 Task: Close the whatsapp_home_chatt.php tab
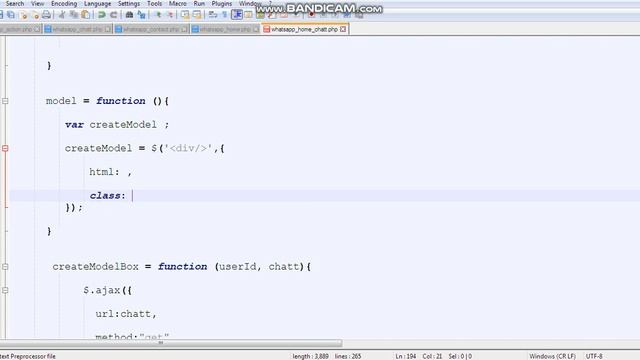(343, 29)
